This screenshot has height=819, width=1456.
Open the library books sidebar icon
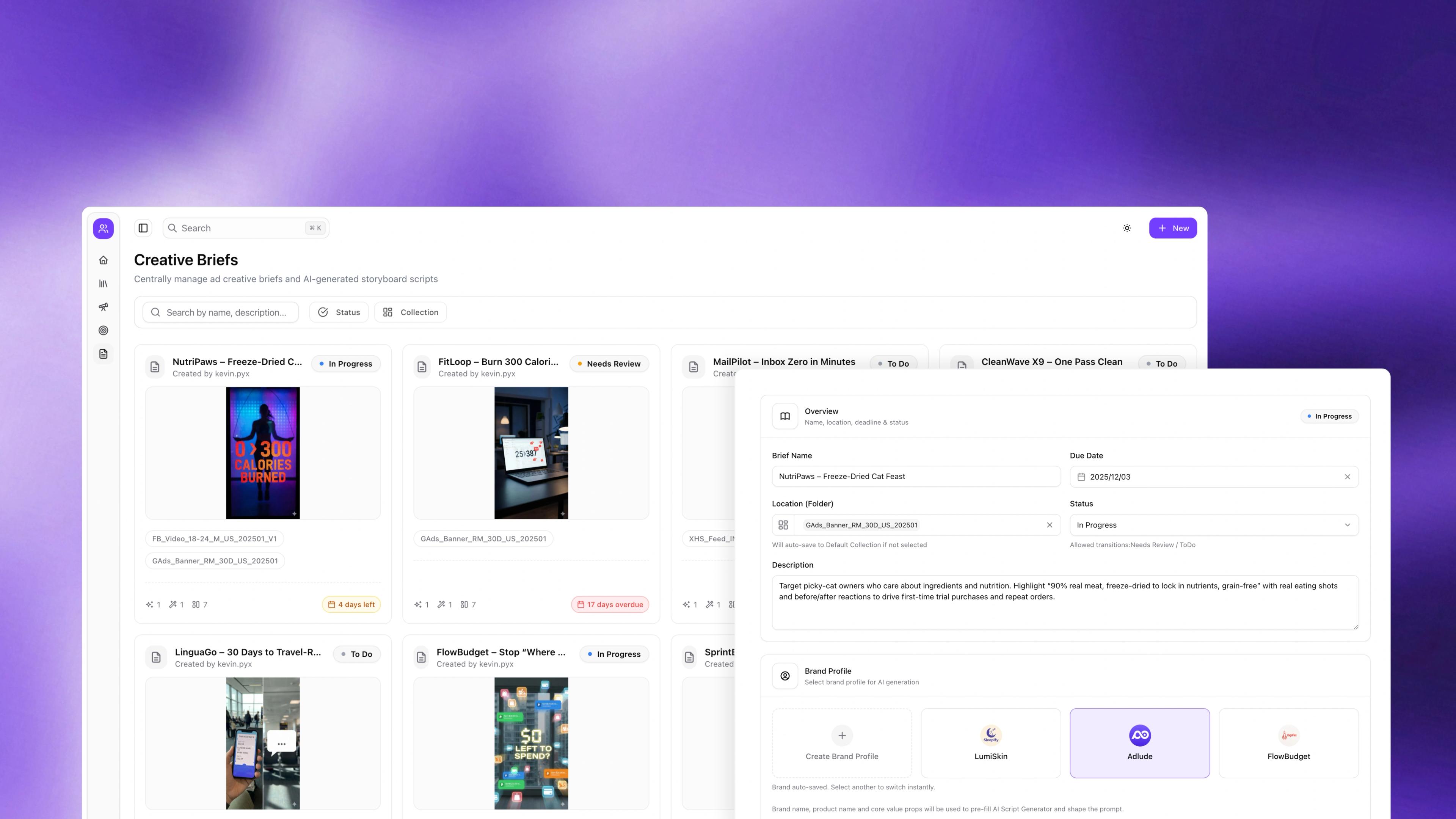[104, 284]
